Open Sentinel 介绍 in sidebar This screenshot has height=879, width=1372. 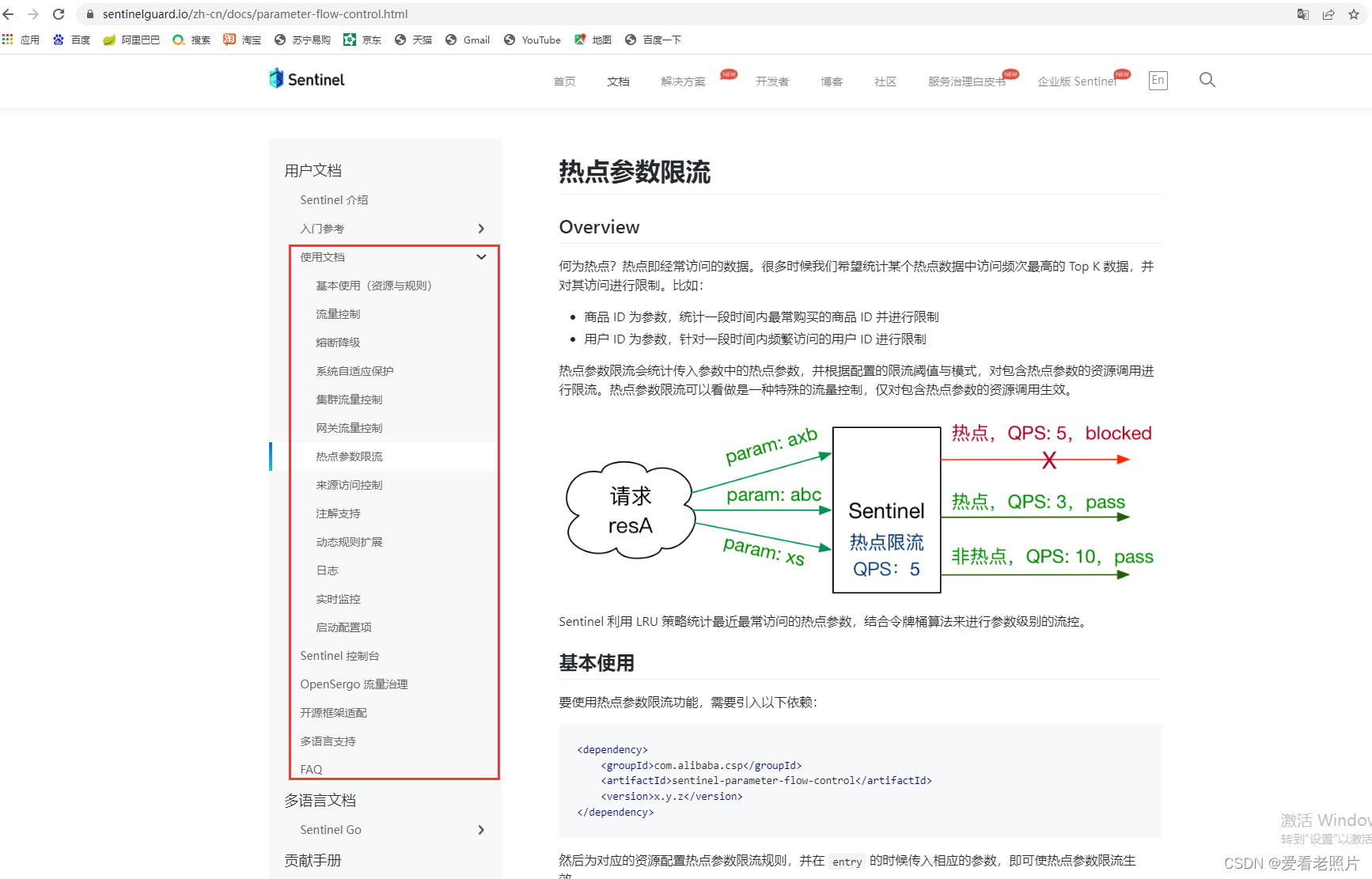(334, 200)
